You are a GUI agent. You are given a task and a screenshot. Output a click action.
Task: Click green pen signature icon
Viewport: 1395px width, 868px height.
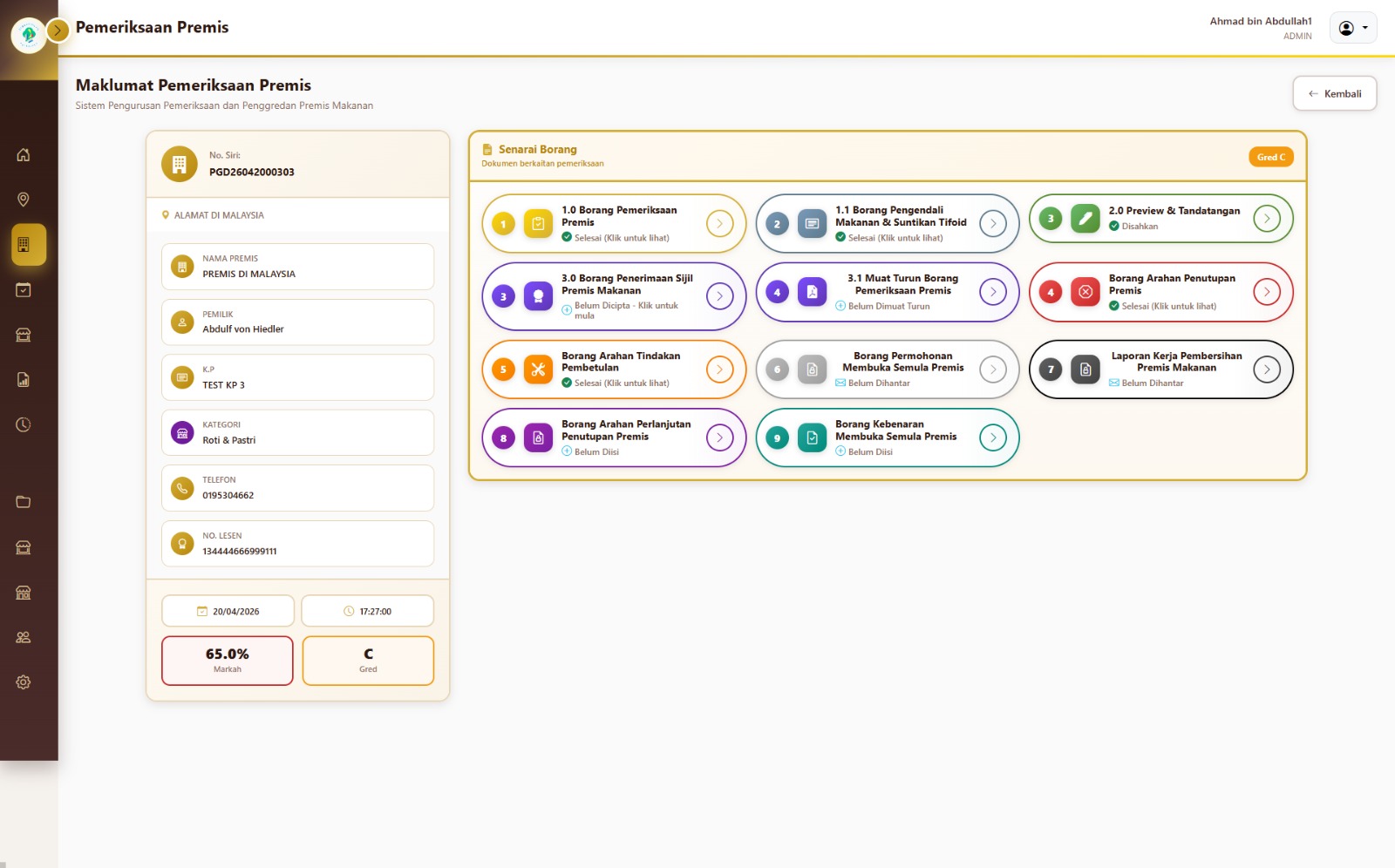click(1085, 219)
